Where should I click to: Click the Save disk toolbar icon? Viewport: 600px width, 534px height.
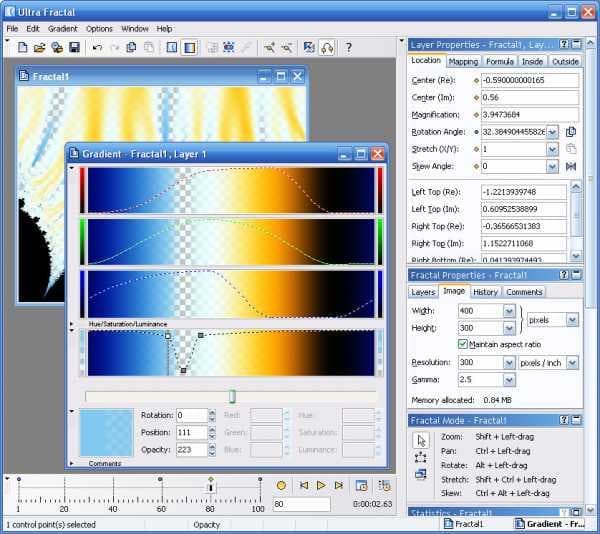point(74,47)
